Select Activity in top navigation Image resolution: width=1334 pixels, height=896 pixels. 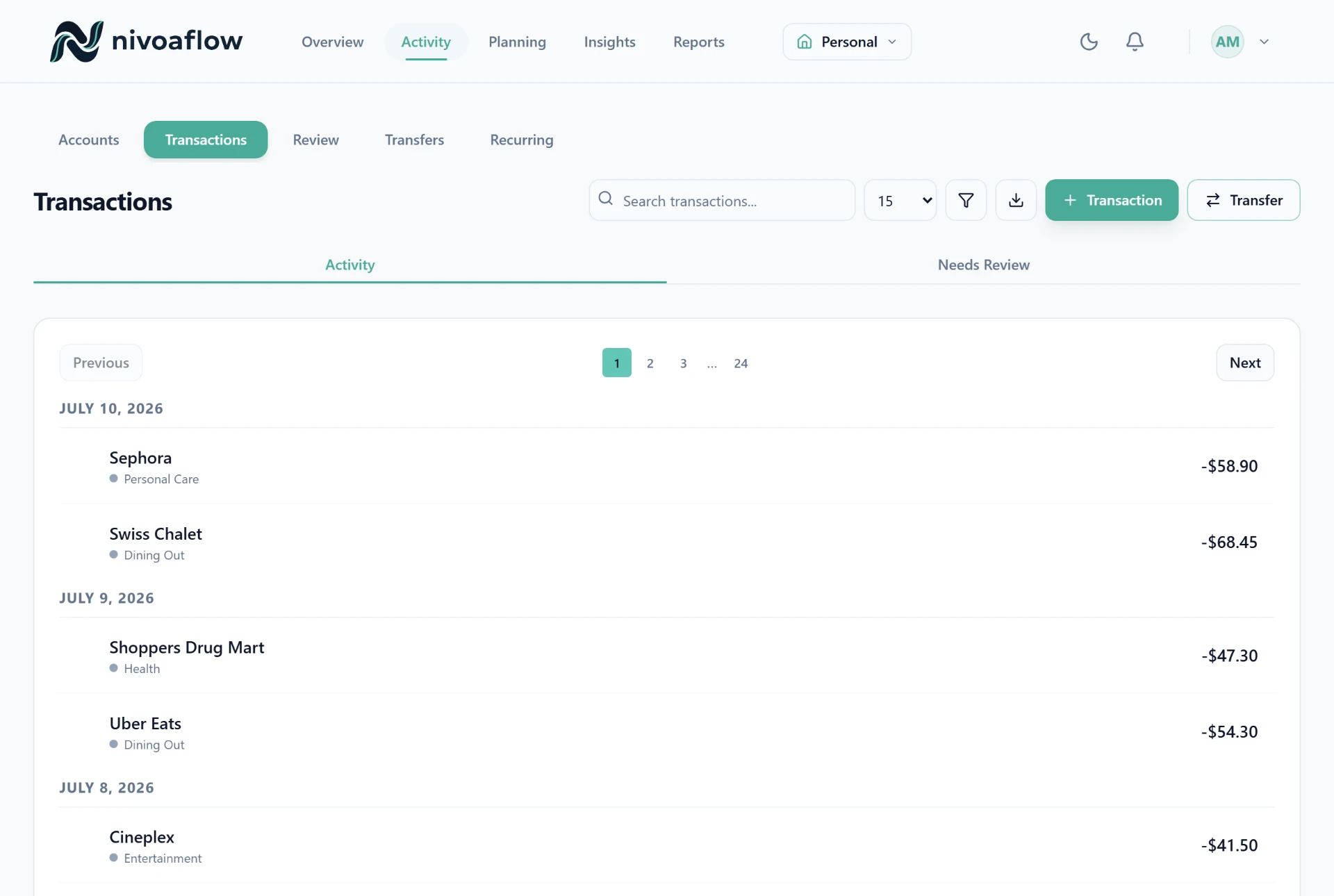[426, 42]
